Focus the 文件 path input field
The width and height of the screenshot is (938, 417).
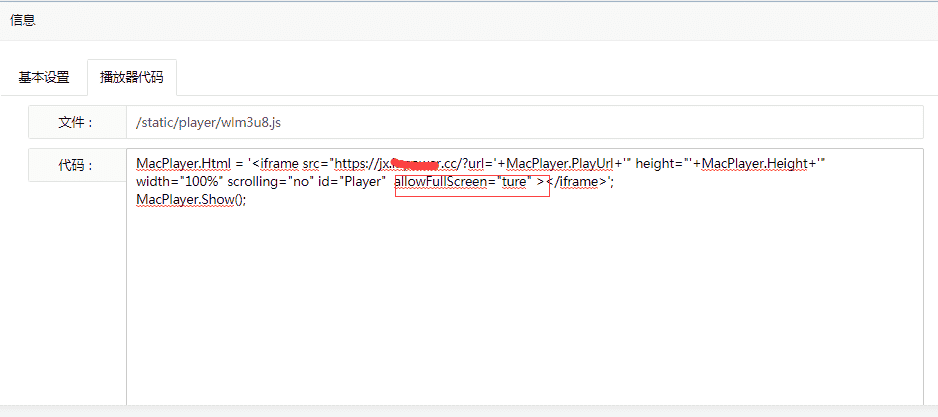525,123
